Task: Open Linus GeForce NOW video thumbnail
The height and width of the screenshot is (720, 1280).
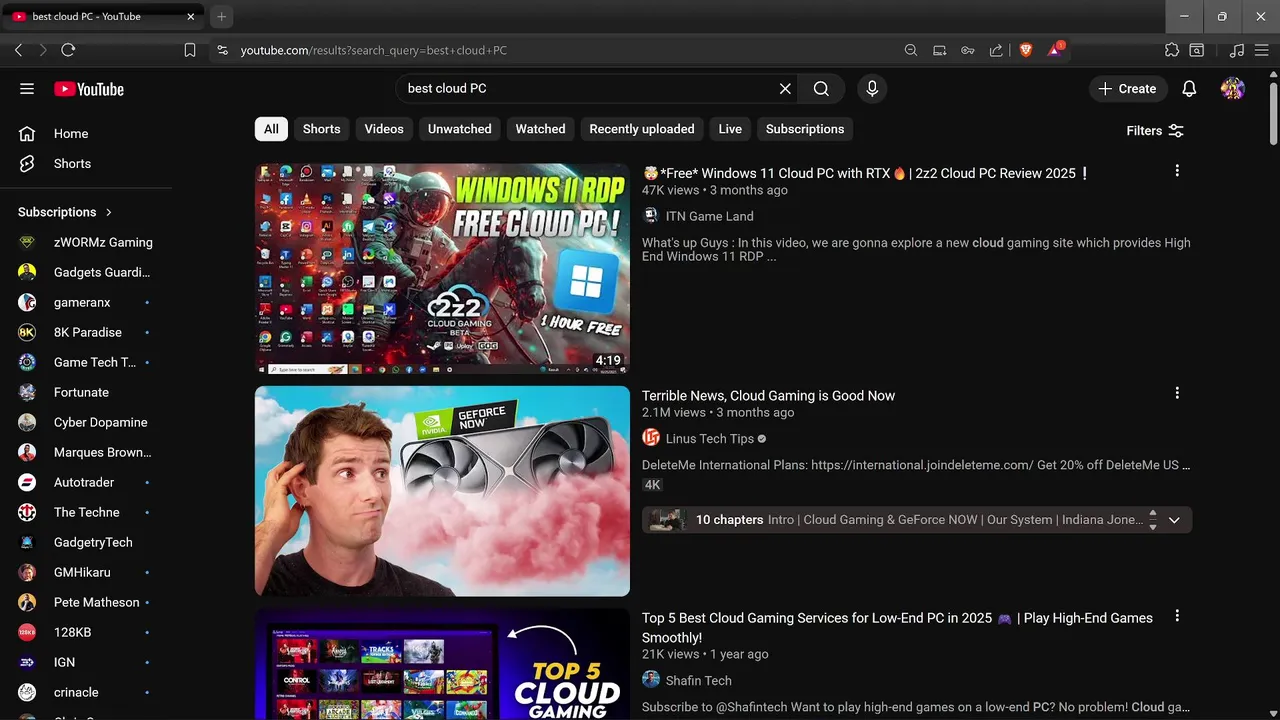Action: [442, 491]
